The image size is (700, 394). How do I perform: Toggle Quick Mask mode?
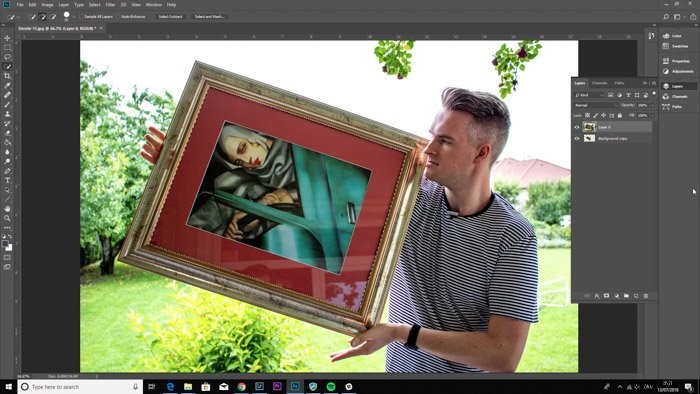pyautogui.click(x=7, y=257)
